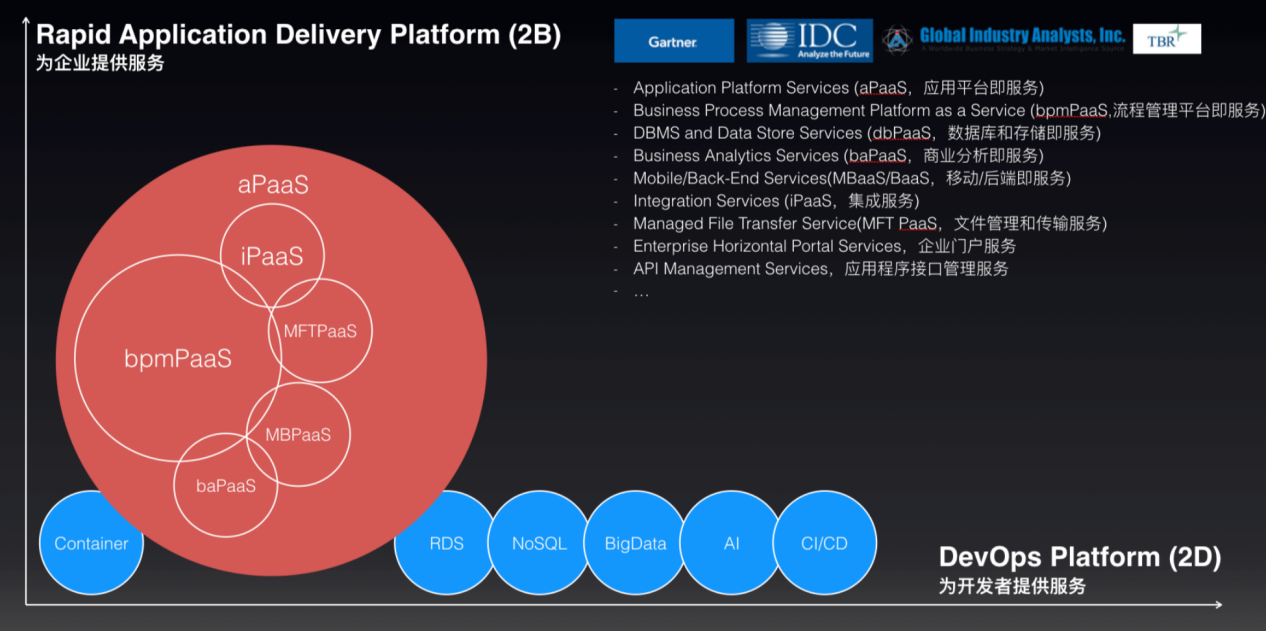Select the API Management Services bullet

[820, 269]
